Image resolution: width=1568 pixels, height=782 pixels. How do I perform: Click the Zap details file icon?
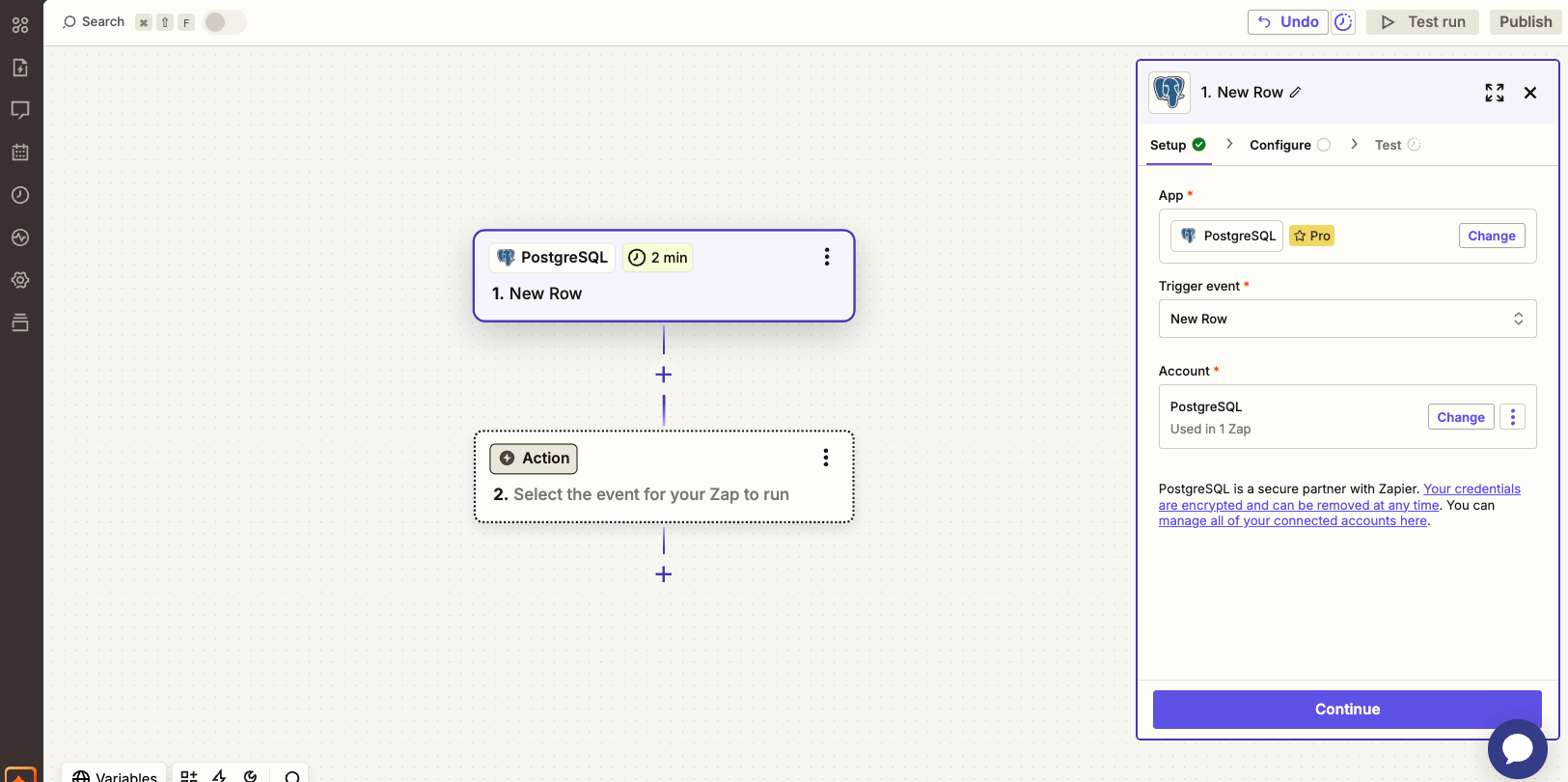20,68
